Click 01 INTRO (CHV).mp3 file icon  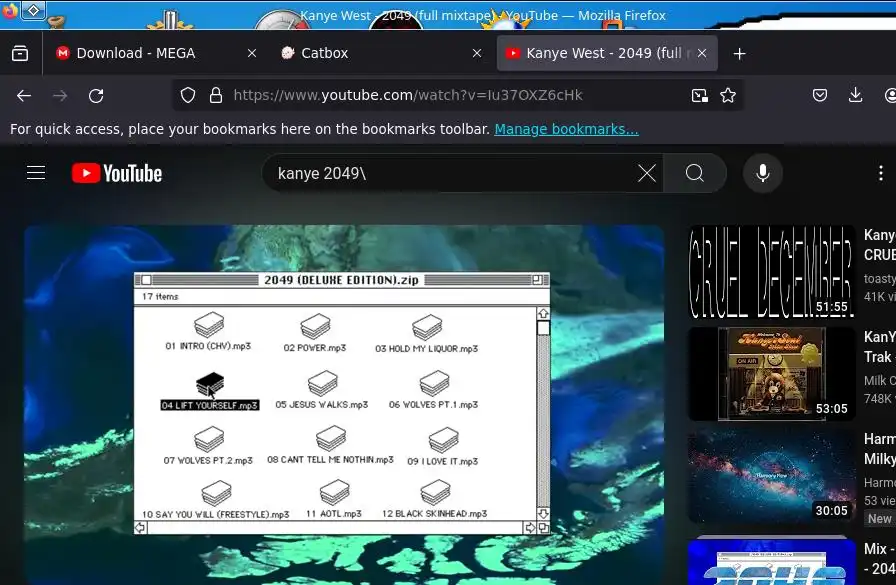pyautogui.click(x=209, y=324)
